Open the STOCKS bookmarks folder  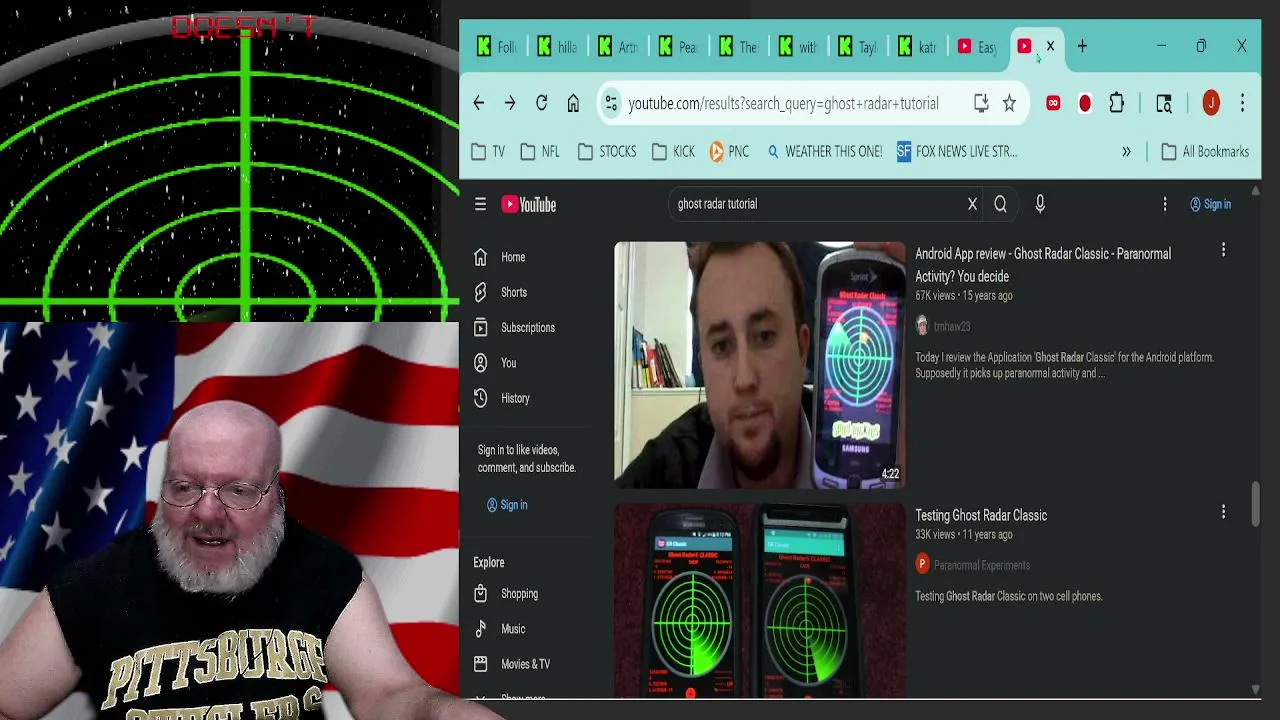click(x=607, y=152)
